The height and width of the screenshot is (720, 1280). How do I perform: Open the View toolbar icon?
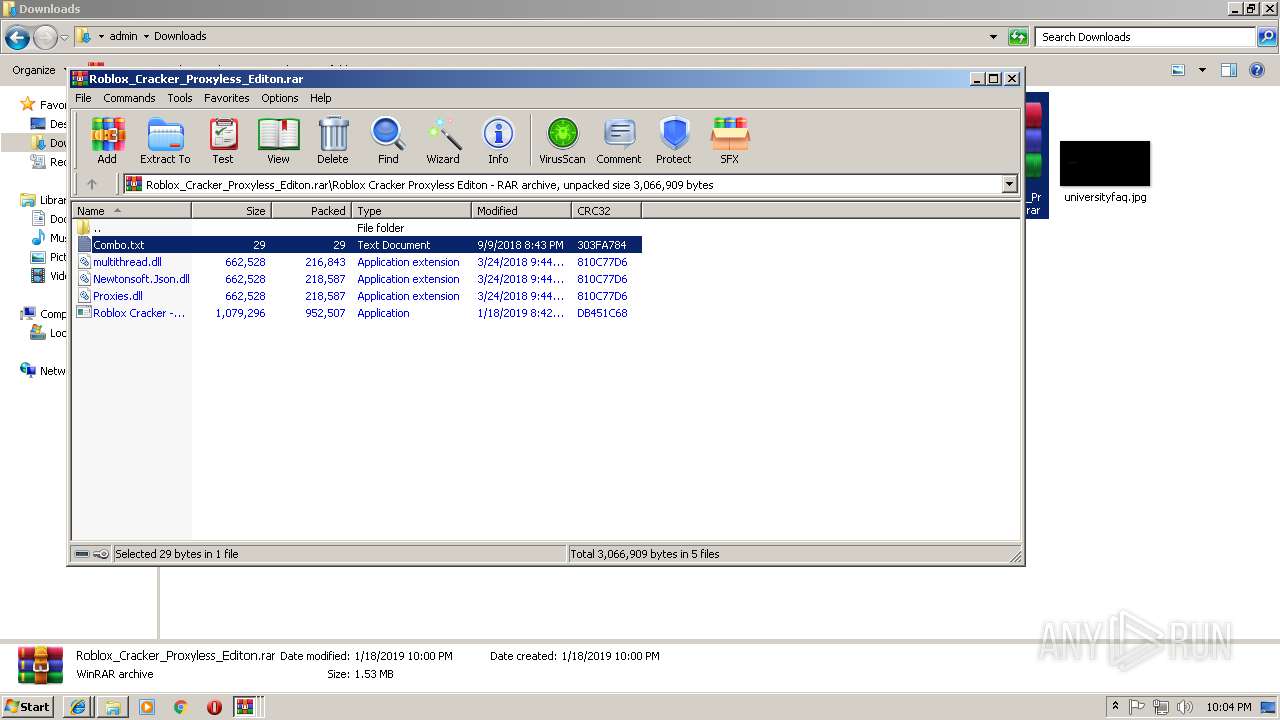tap(278, 141)
